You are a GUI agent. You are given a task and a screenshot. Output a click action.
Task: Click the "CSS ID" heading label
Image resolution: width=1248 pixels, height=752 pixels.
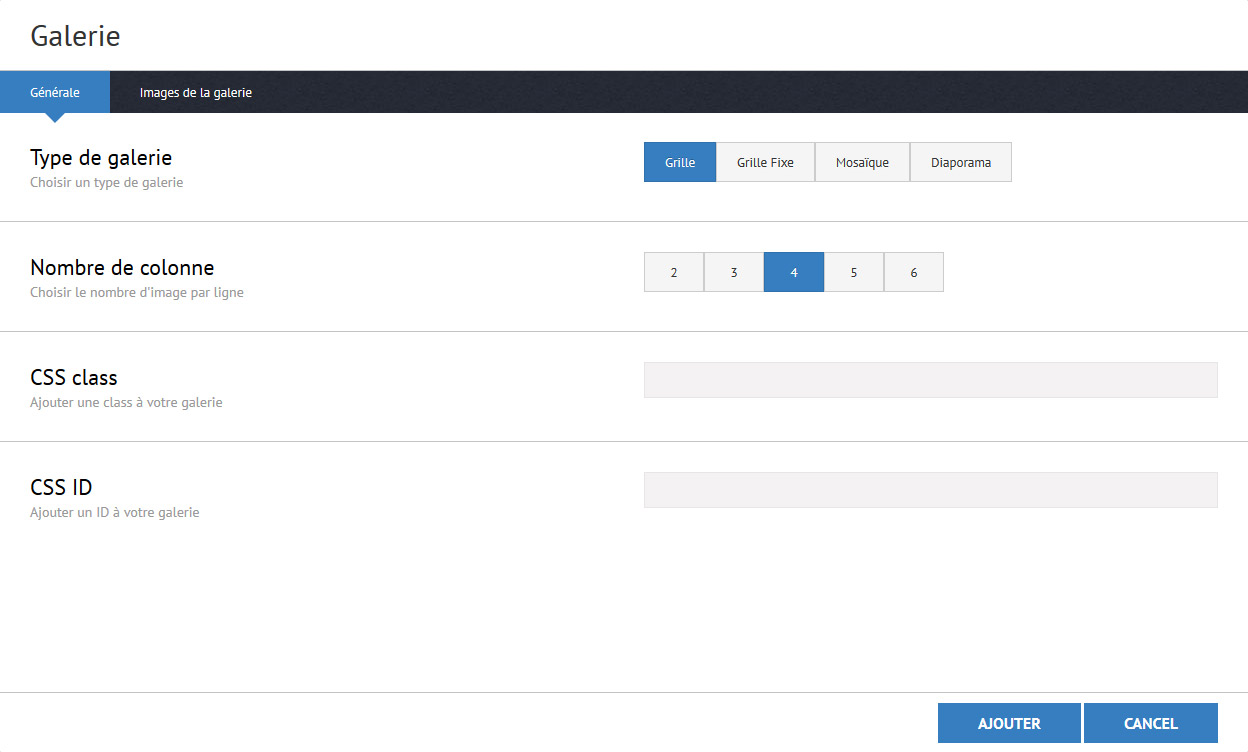click(x=61, y=488)
